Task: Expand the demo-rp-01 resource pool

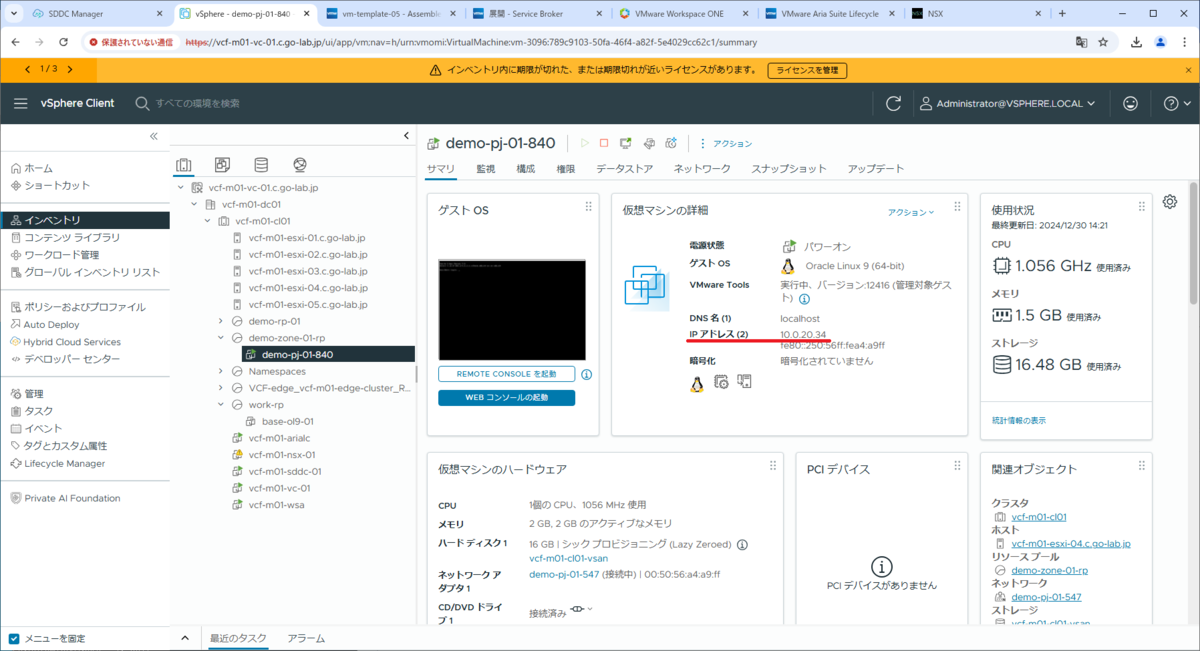Action: (220, 321)
